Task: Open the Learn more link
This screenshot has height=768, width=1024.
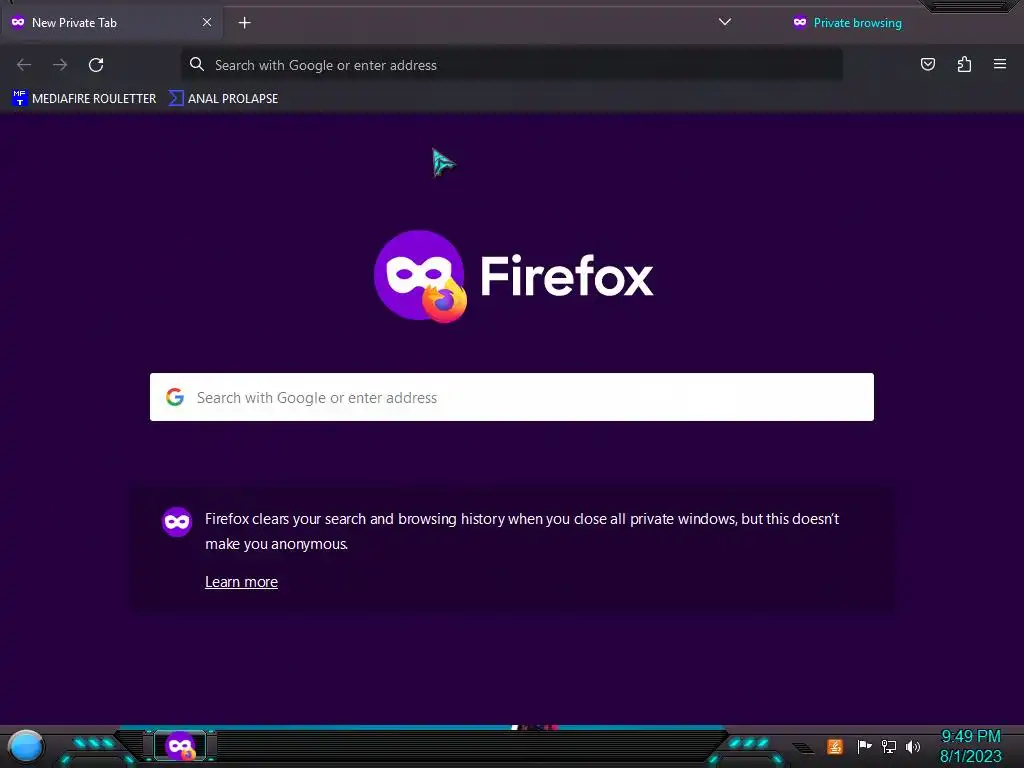Action: (x=241, y=582)
